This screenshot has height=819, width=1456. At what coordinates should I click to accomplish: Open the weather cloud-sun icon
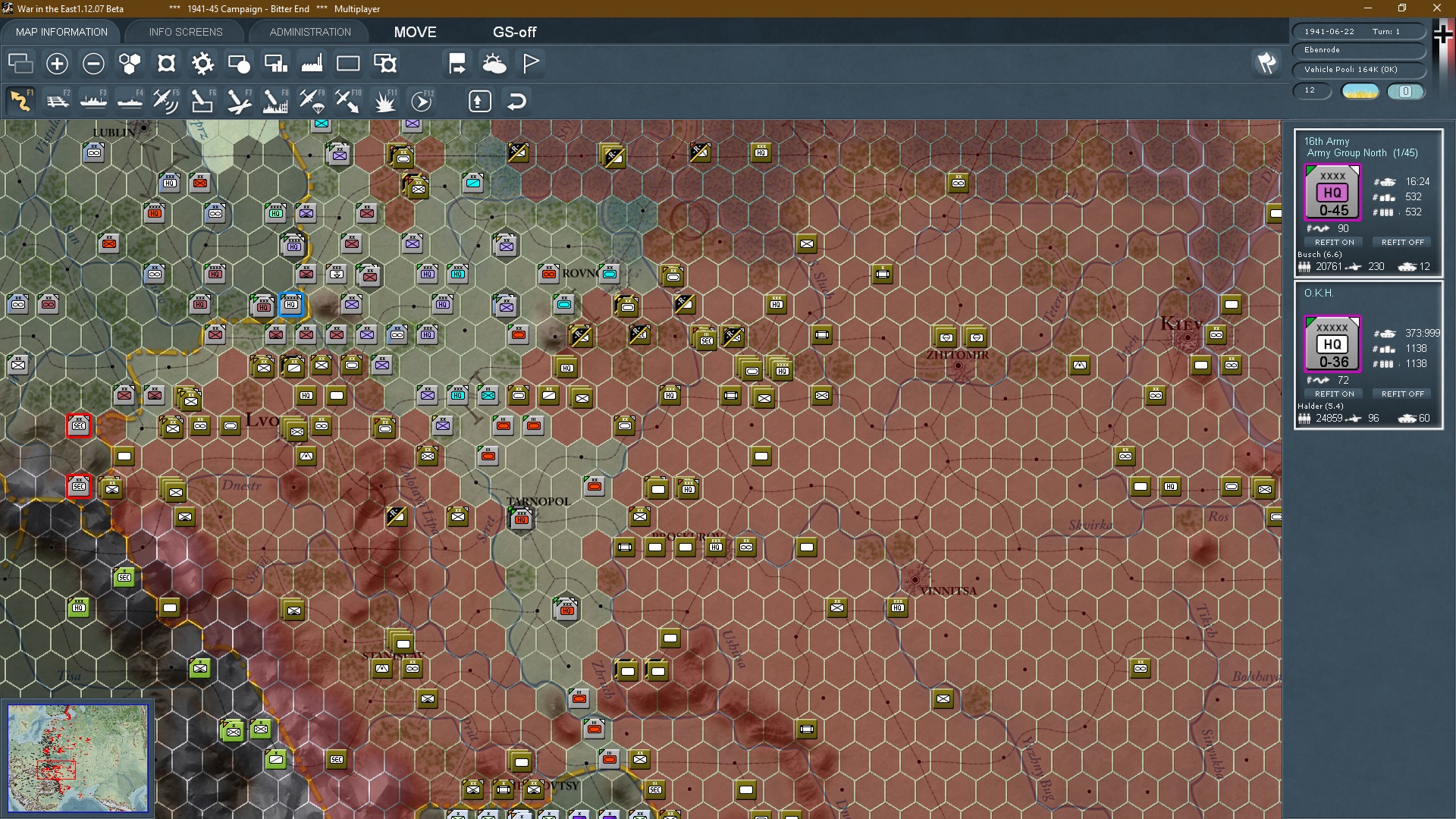[x=494, y=64]
